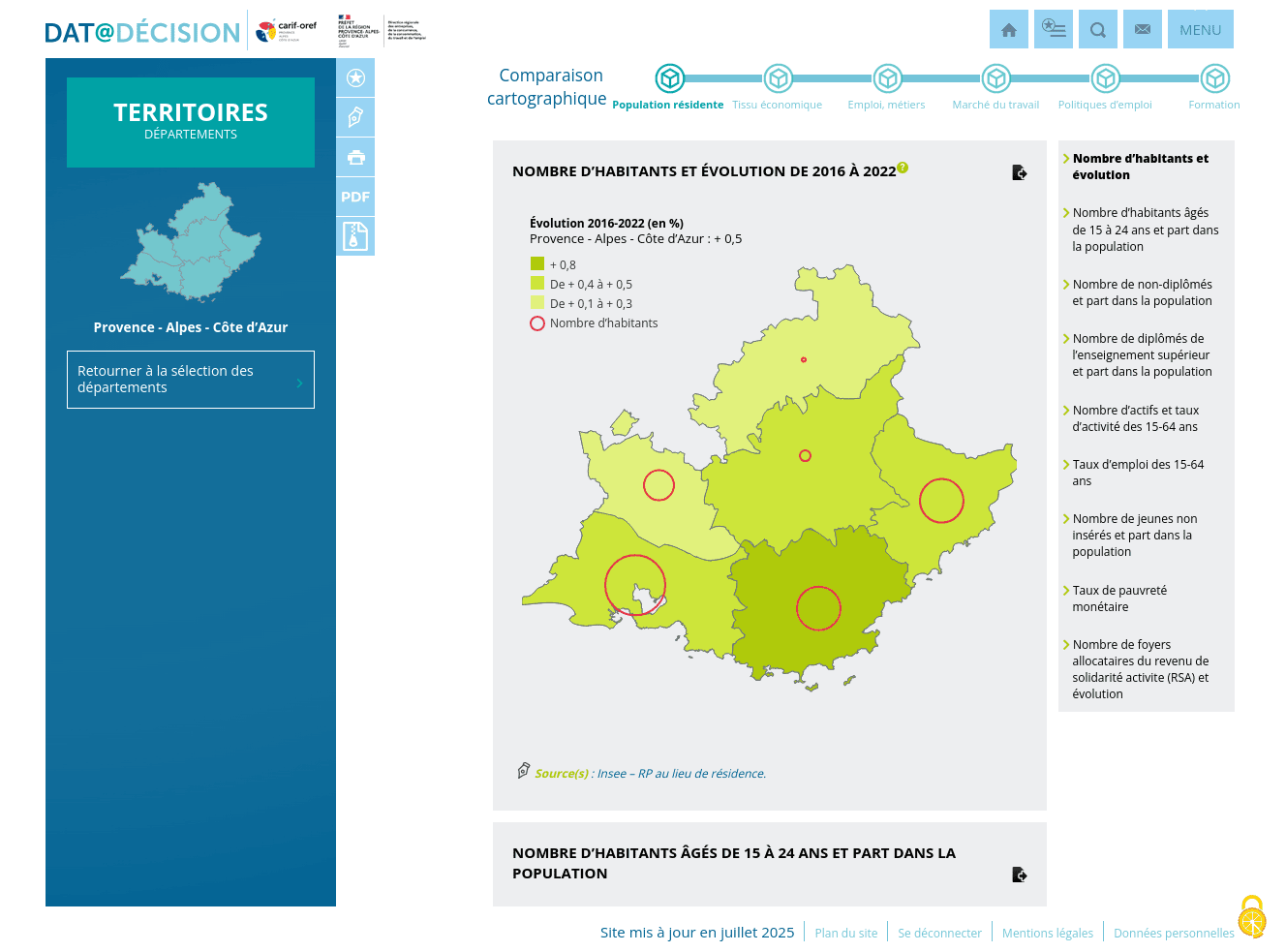Download the ZIP archive icon
The width and height of the screenshot is (1286, 952).
355,236
